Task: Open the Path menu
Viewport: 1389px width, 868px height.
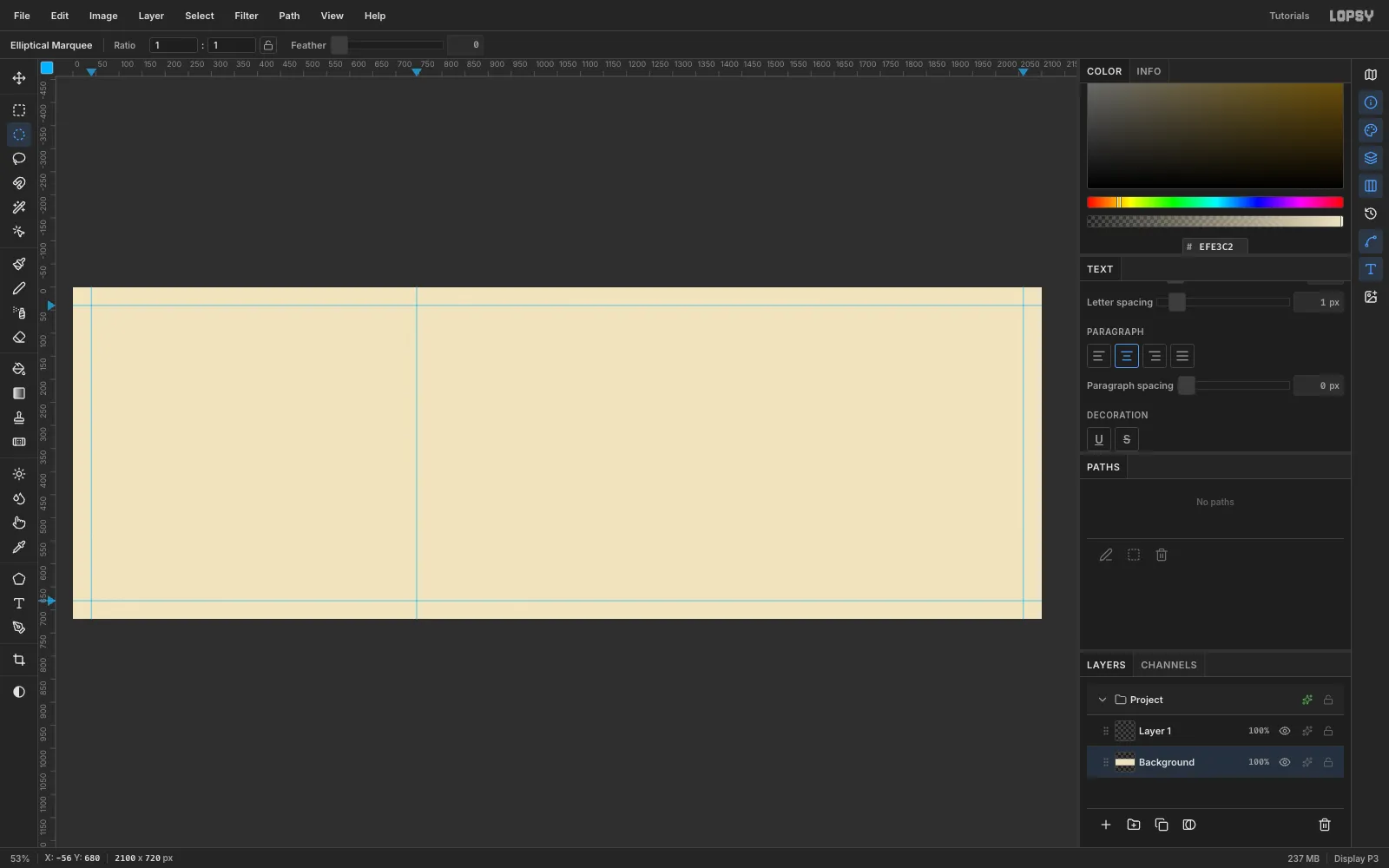Action: [x=289, y=16]
